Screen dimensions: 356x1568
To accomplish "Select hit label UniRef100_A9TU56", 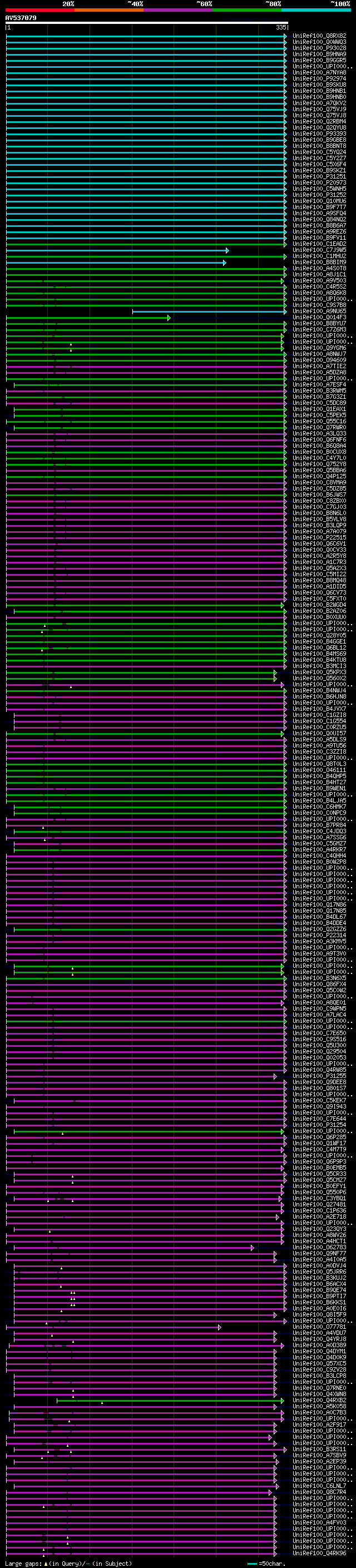I will tap(319, 745).
